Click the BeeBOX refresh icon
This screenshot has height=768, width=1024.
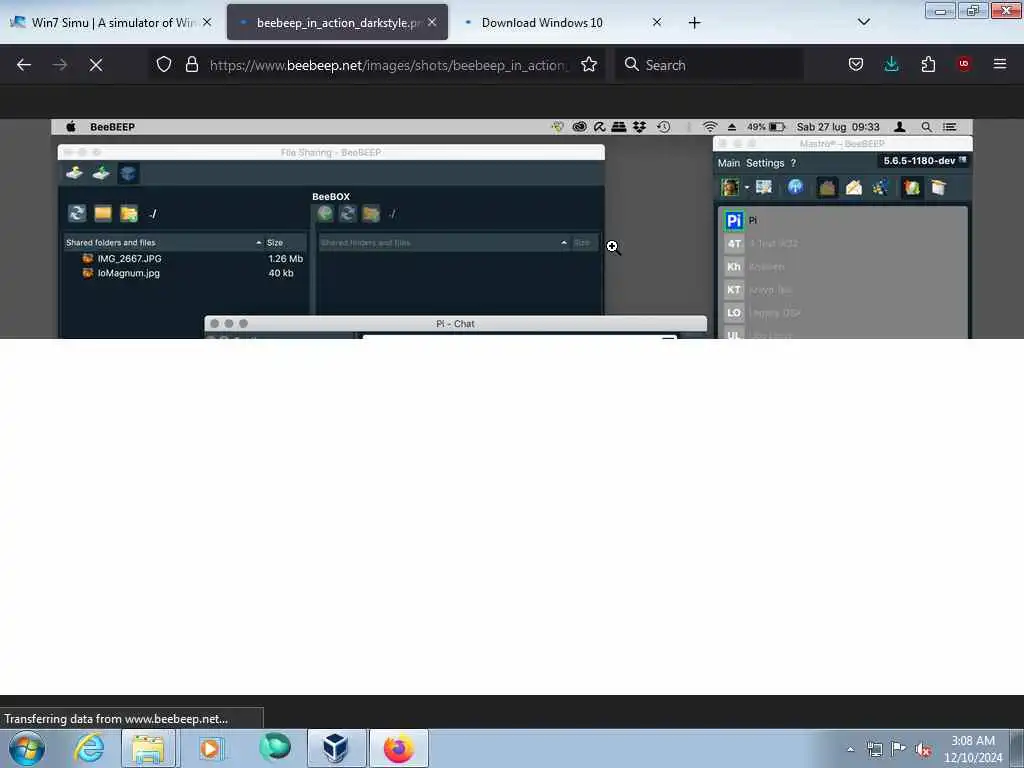tap(347, 214)
